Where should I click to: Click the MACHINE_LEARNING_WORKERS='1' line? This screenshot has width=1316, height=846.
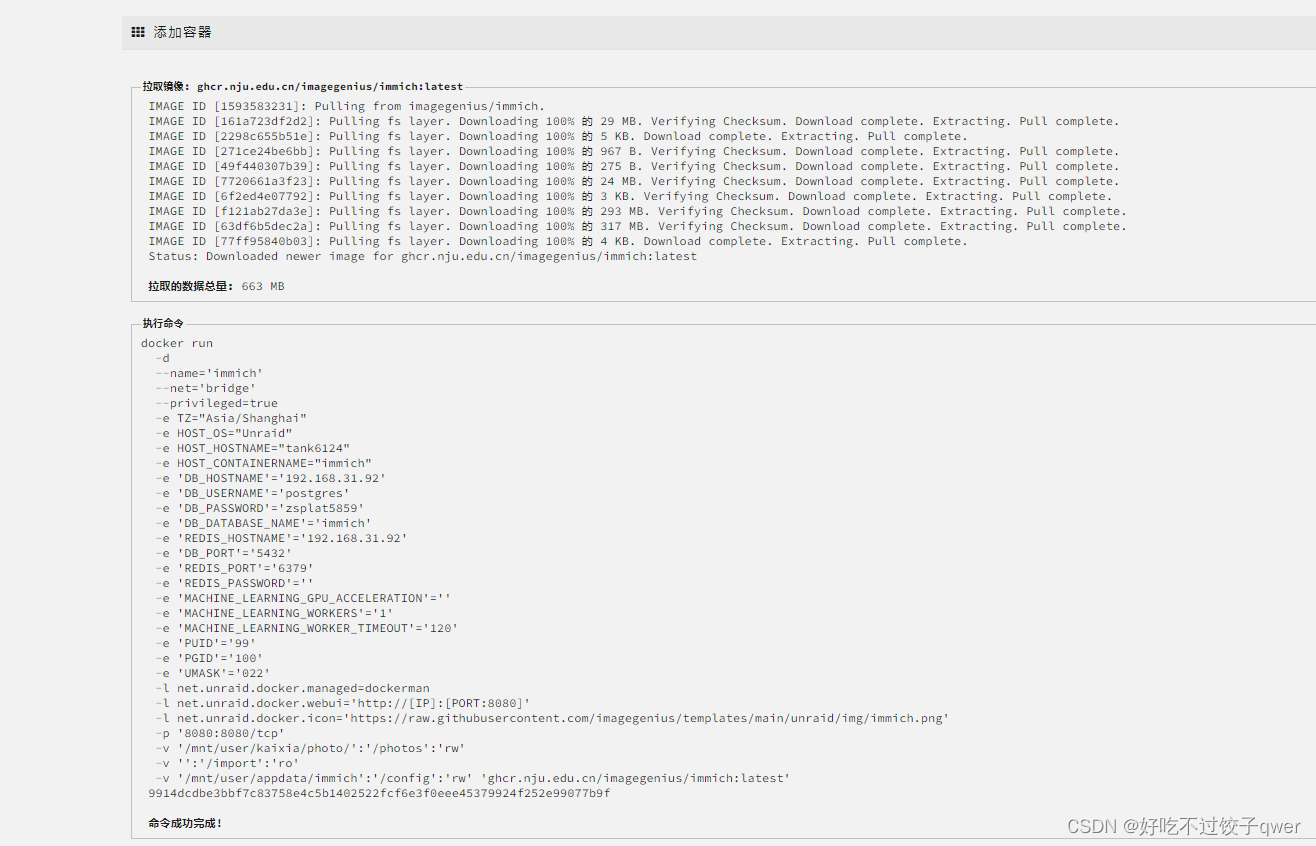pyautogui.click(x=275, y=613)
